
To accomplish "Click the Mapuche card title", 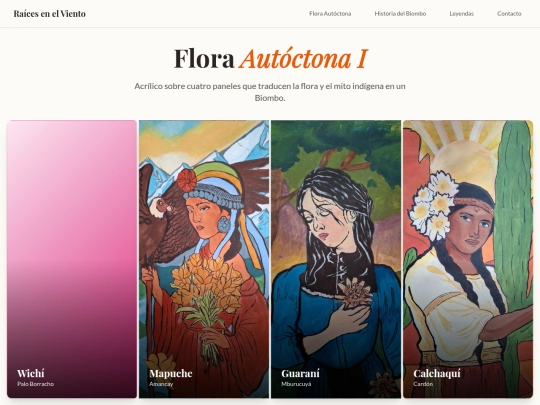I will click(x=171, y=373).
